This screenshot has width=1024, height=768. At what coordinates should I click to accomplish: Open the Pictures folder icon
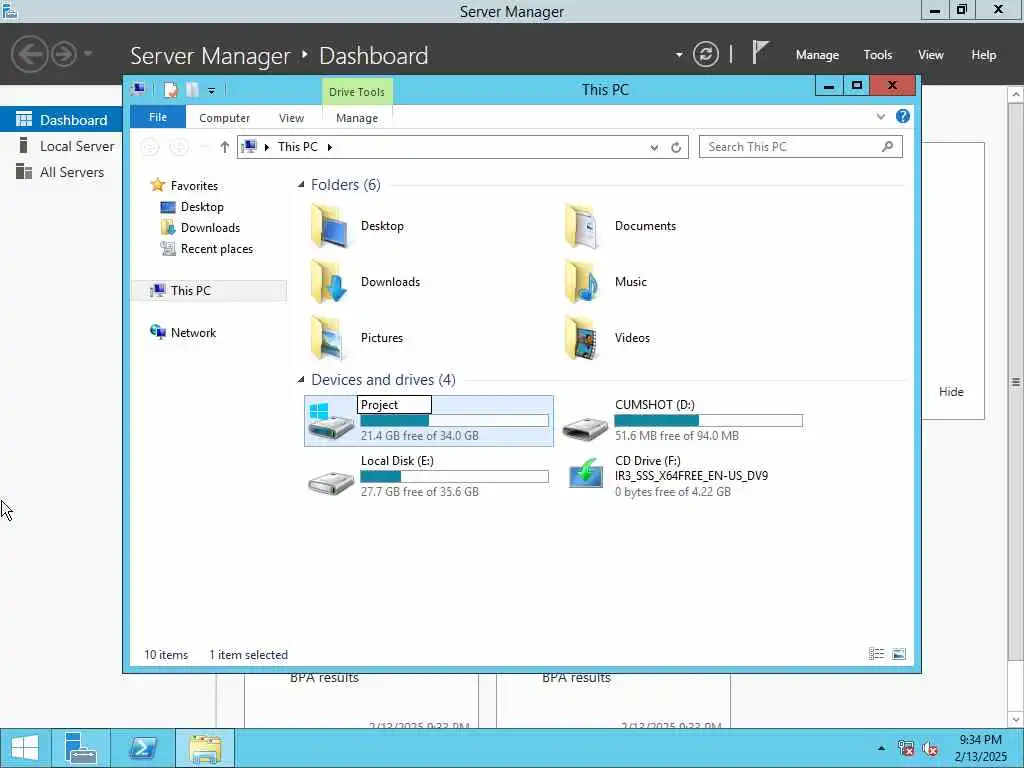coord(329,338)
